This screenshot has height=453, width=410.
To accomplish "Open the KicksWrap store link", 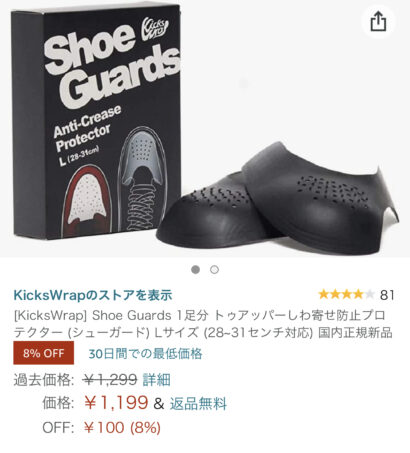I will pyautogui.click(x=93, y=295).
